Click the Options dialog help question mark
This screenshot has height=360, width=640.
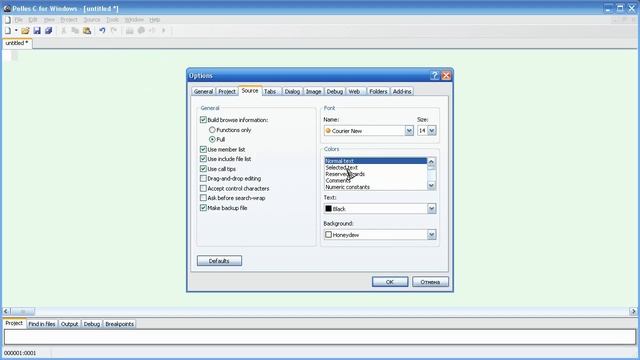point(435,76)
